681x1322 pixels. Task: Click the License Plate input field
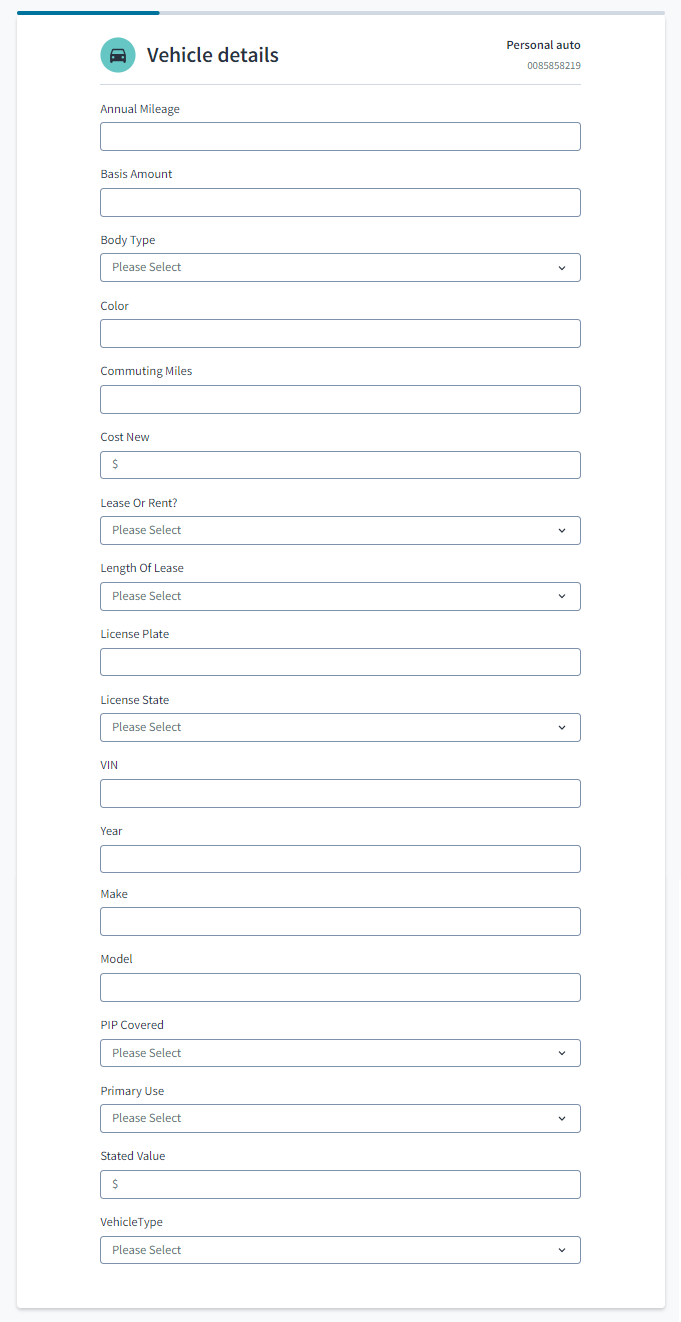point(340,662)
